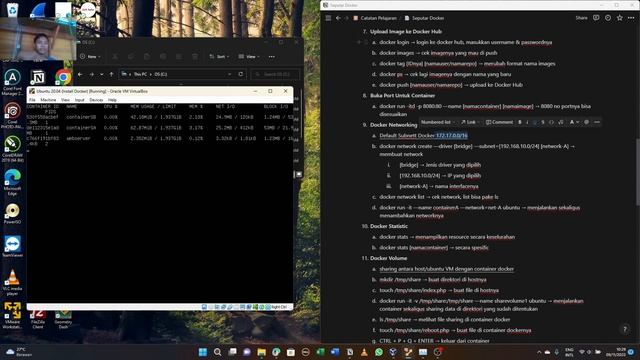Open Notion page more options menu

coord(631,18)
